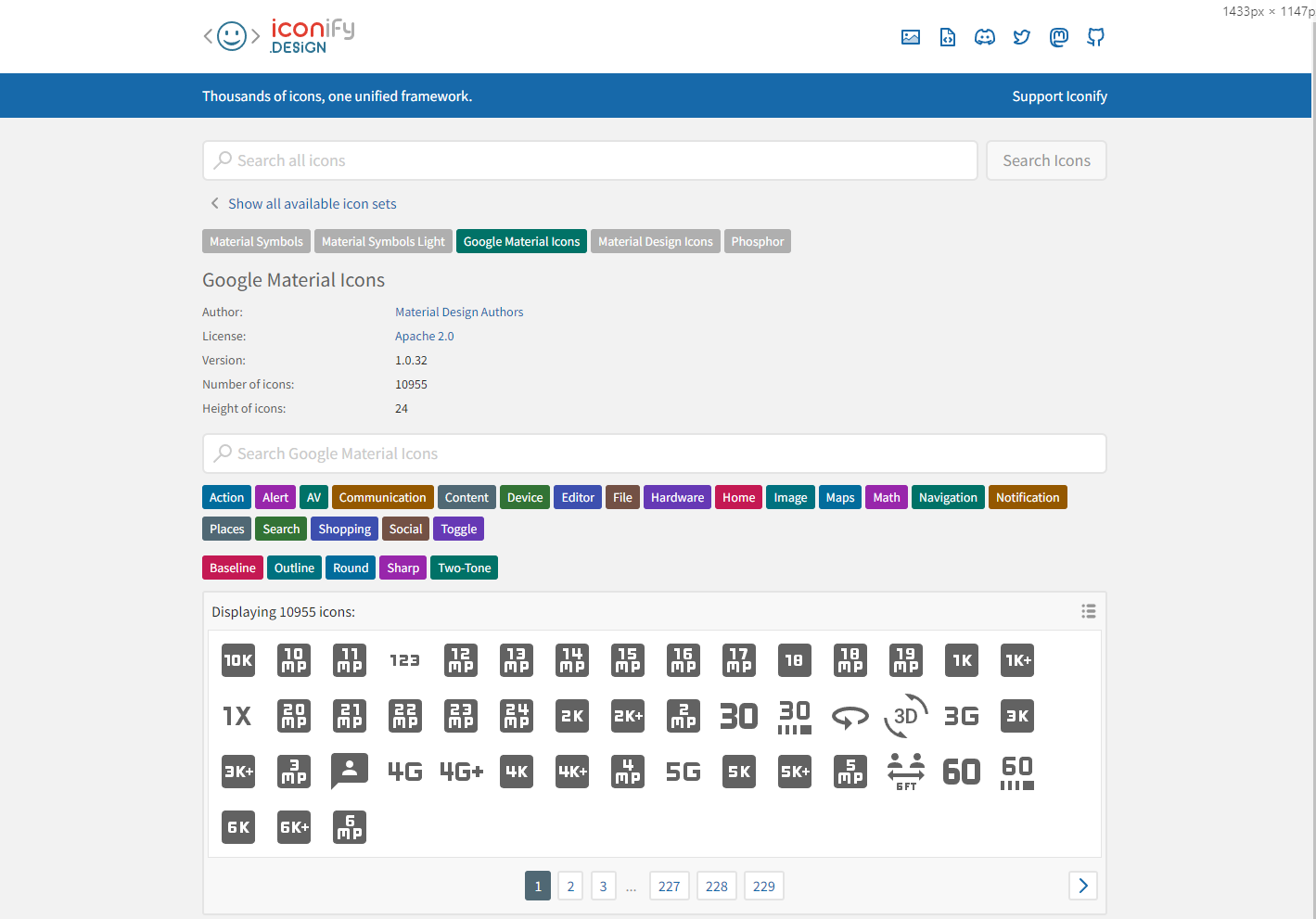Go to next page arrow

1082,886
